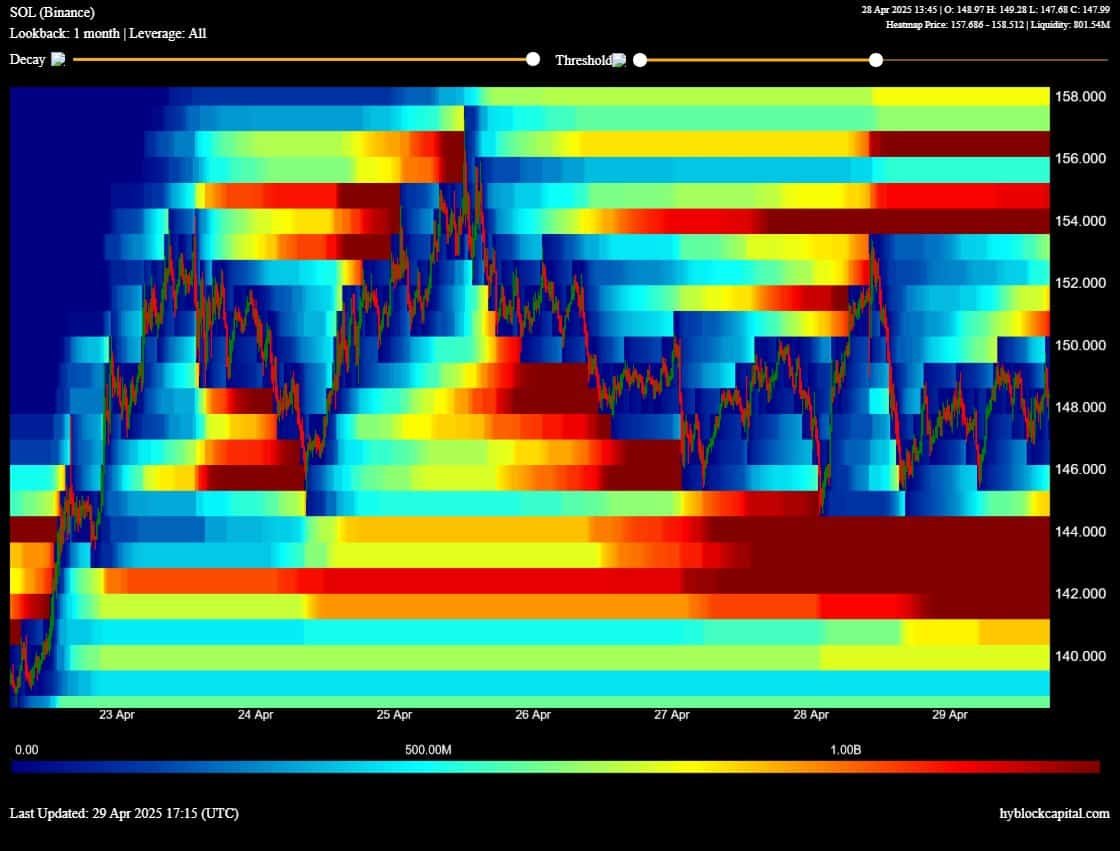Click the 1.00B color legend mark

pos(845,750)
